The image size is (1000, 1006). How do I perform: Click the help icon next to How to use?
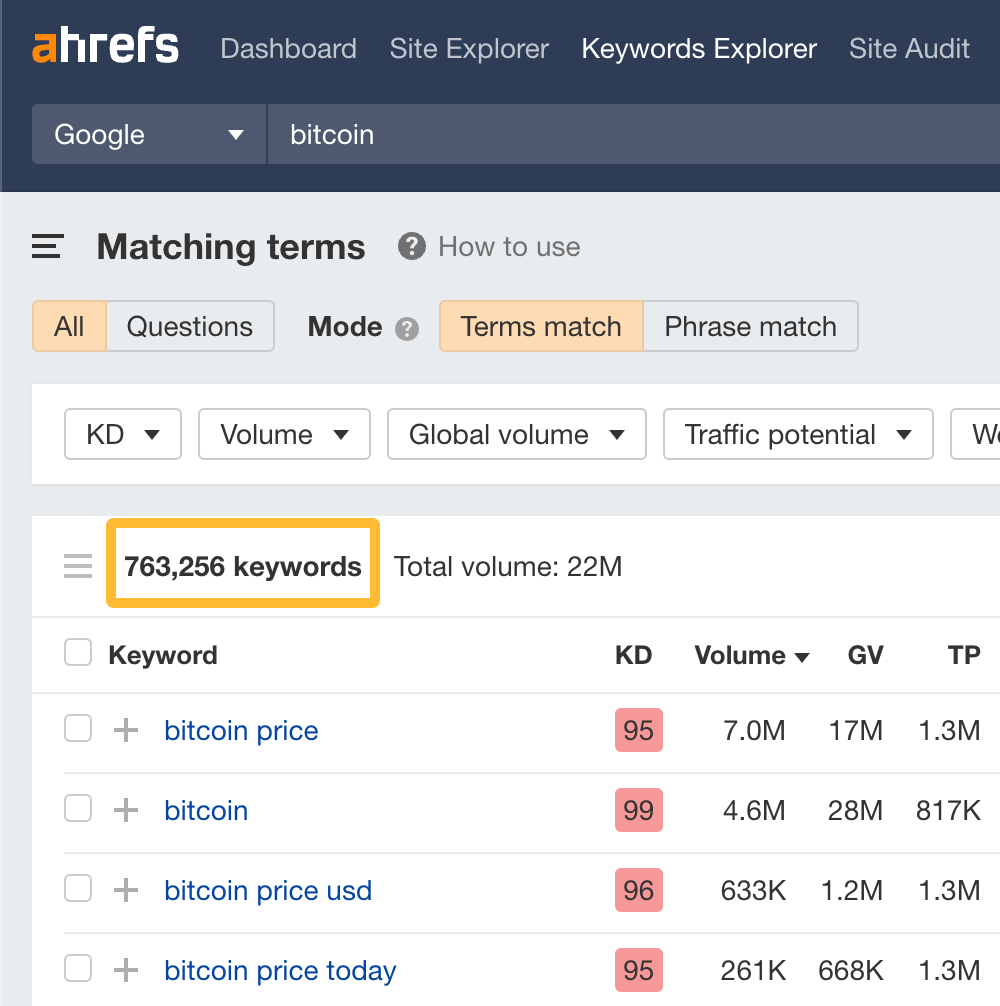click(x=411, y=246)
